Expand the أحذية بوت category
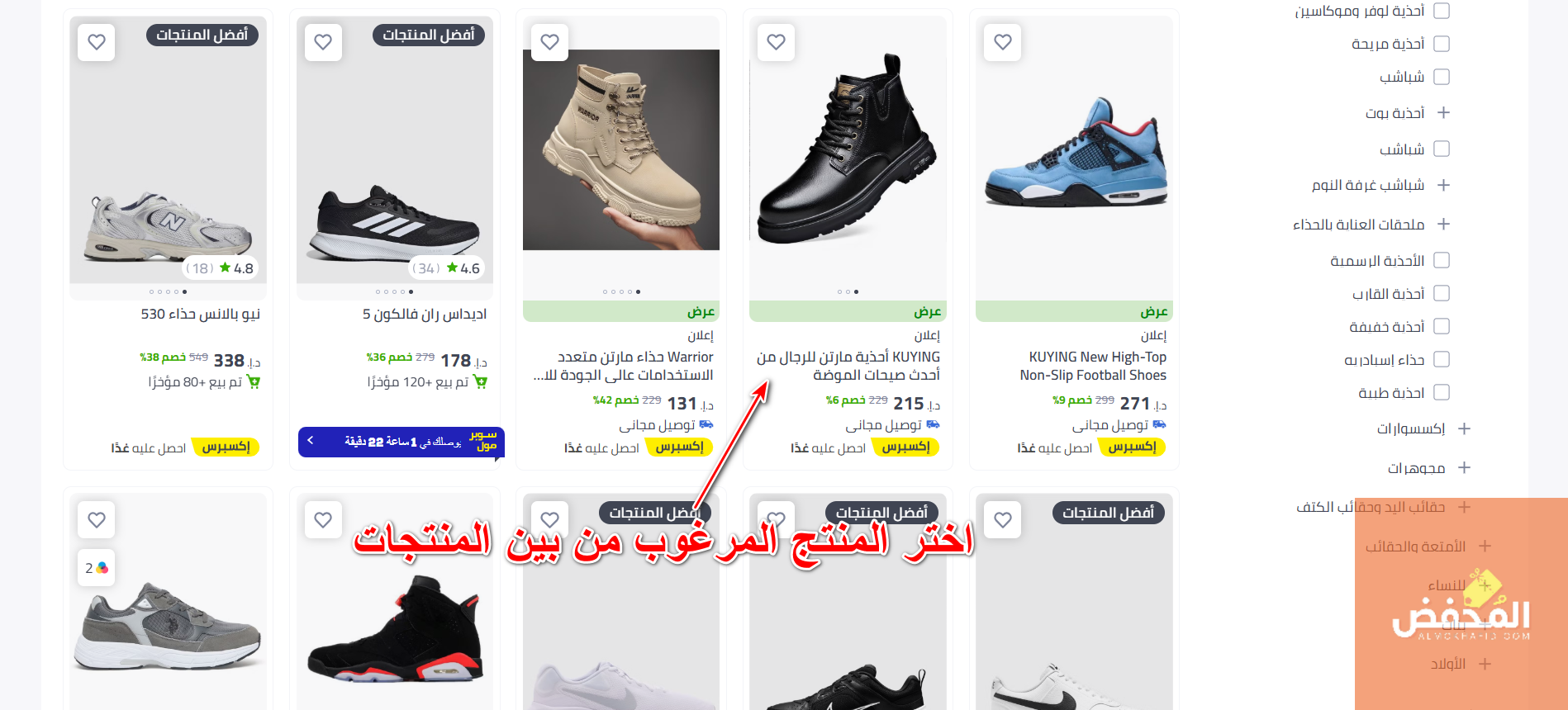Viewport: 1568px width, 710px height. tap(1443, 112)
